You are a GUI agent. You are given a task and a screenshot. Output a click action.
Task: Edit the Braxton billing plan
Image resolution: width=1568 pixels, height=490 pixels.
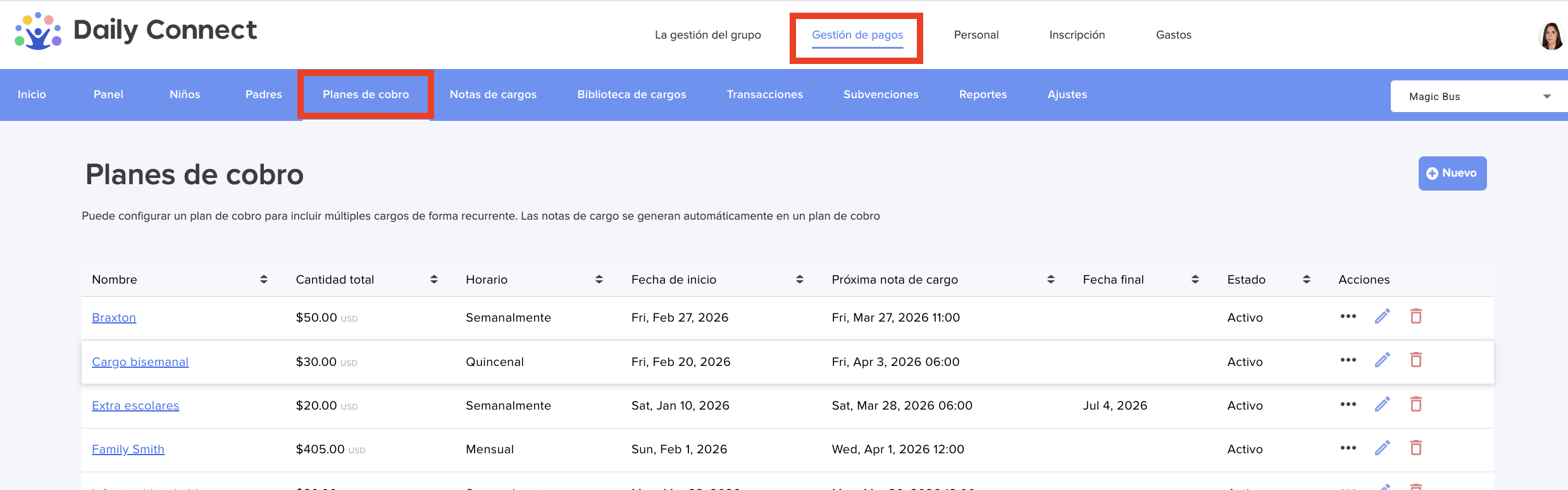click(x=1383, y=316)
